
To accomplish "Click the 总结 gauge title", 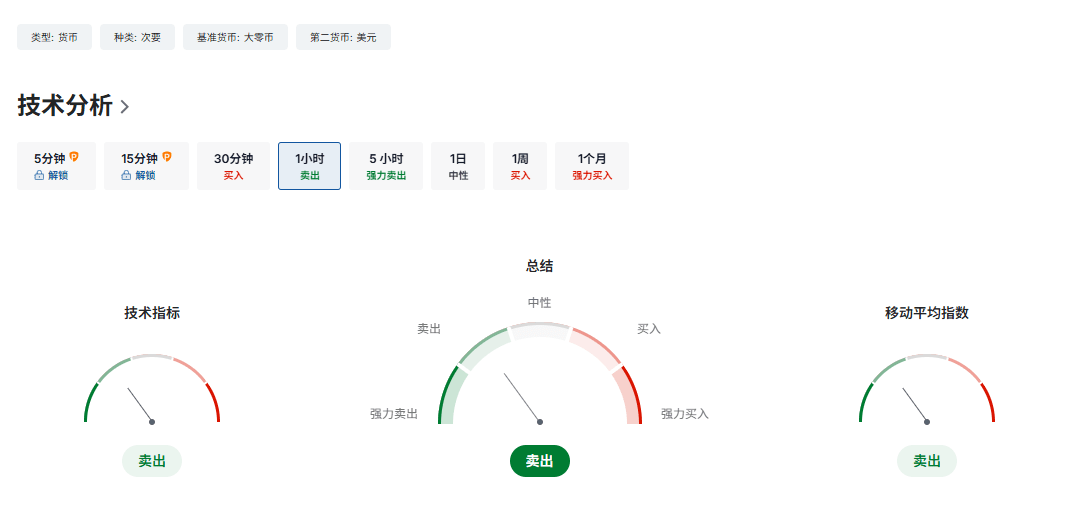I will pyautogui.click(x=540, y=266).
